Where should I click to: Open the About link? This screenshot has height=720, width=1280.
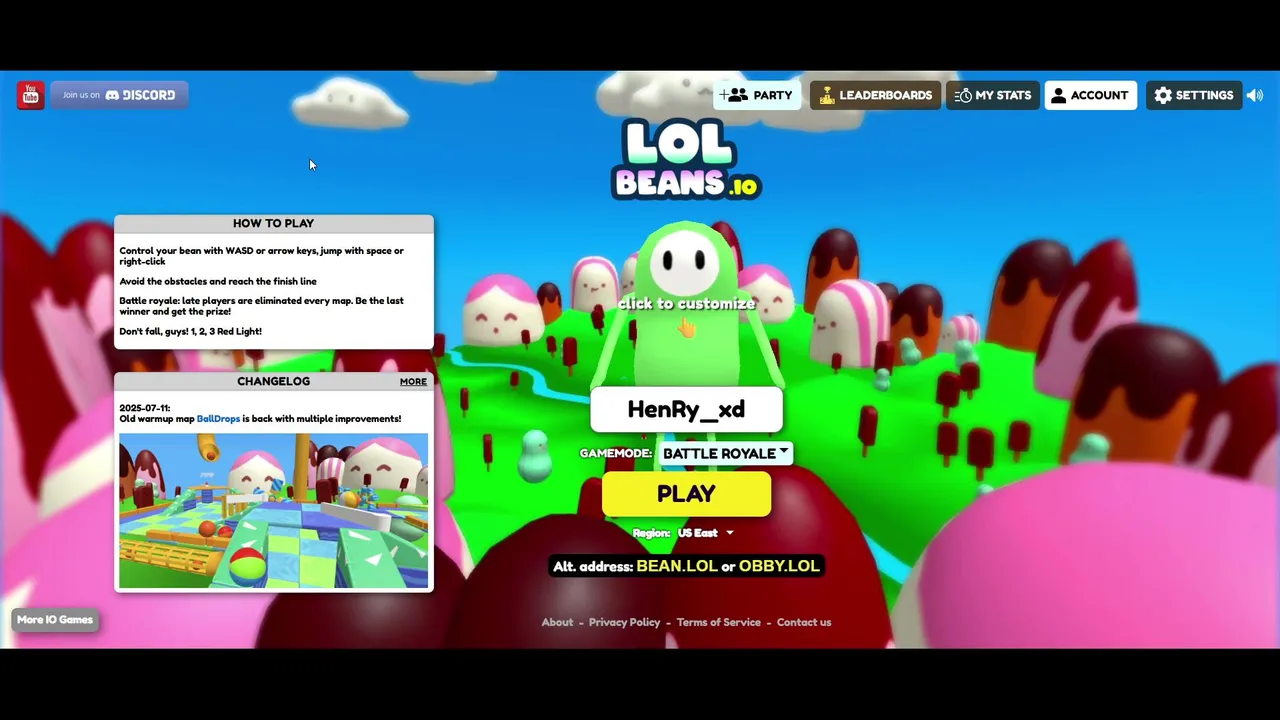click(557, 622)
